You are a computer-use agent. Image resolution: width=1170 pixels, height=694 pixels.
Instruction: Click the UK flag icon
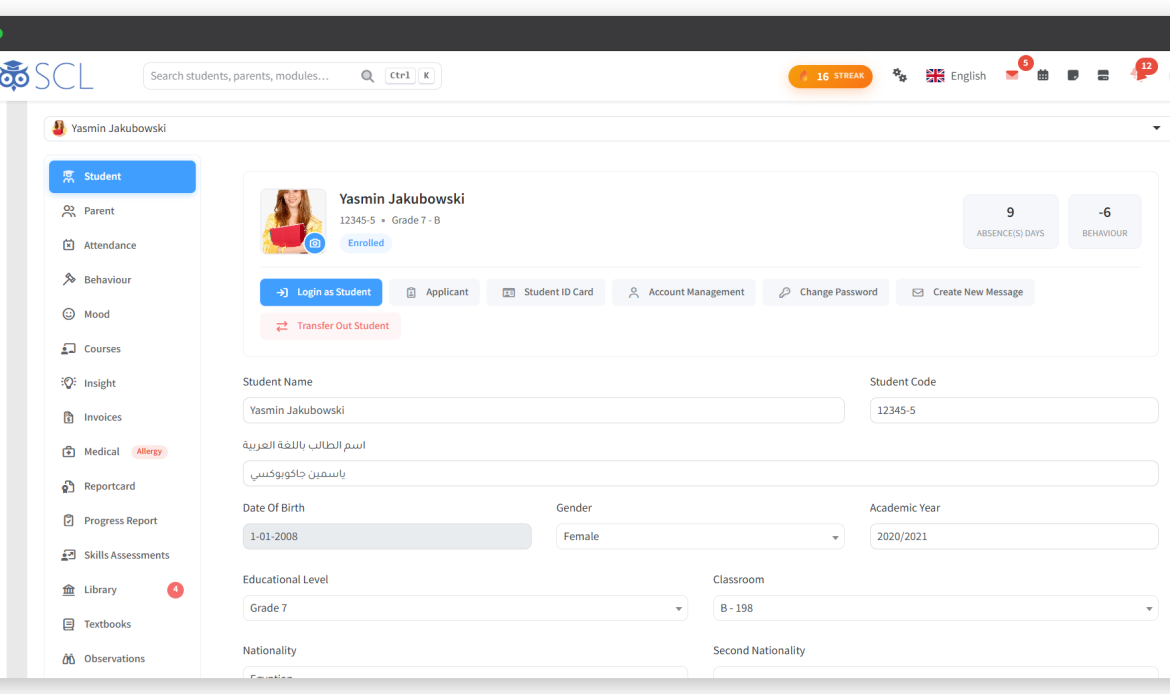point(935,76)
